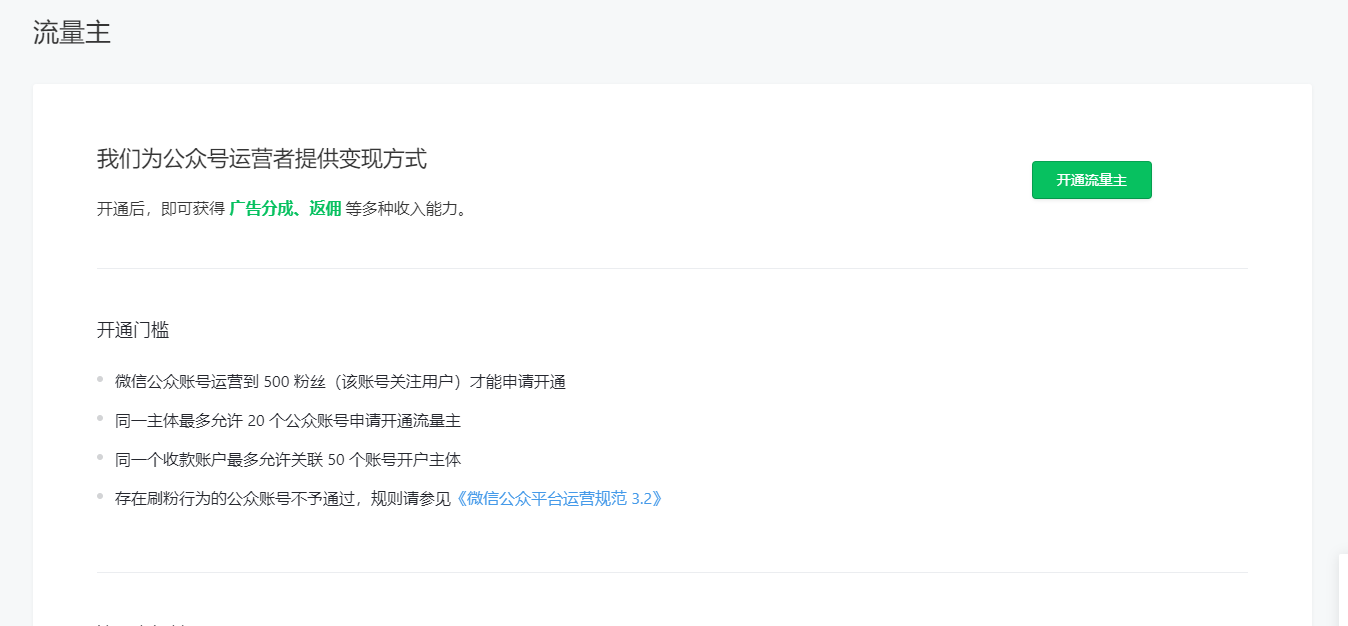Click the green 开通流量主 button
Viewport: 1348px width, 626px height.
[x=1091, y=180]
